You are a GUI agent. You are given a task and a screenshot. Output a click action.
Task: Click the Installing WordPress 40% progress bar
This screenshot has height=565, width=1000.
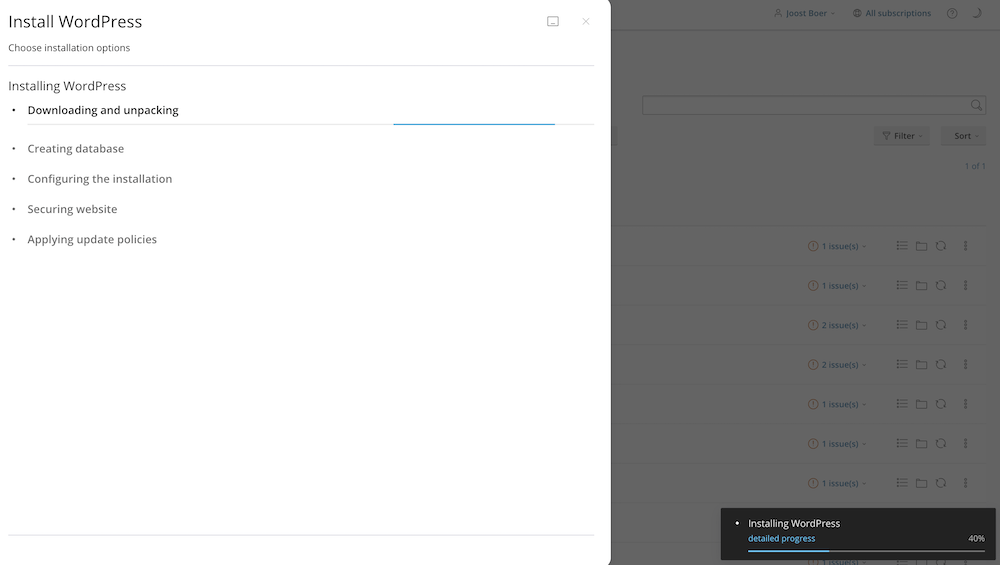866,550
